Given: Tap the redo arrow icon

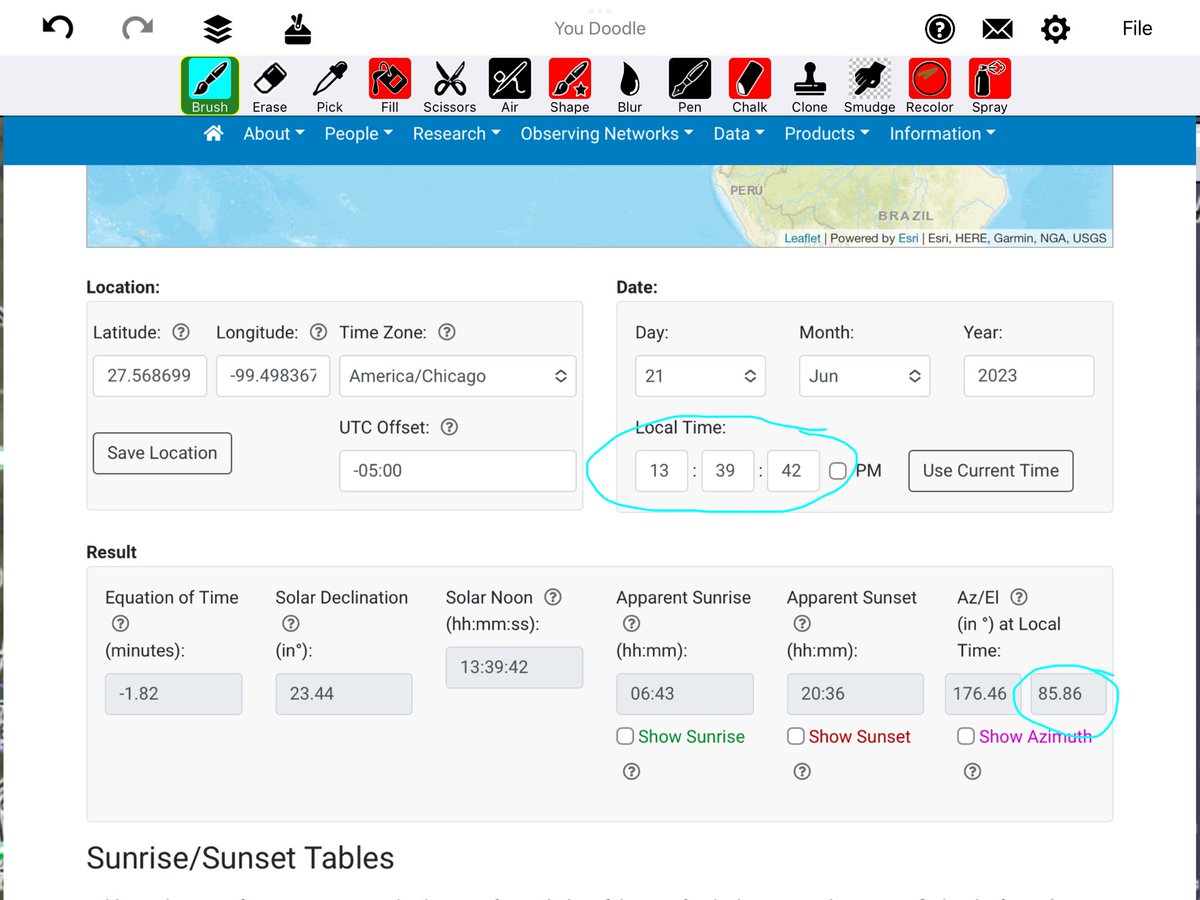Looking at the screenshot, I should (x=137, y=28).
